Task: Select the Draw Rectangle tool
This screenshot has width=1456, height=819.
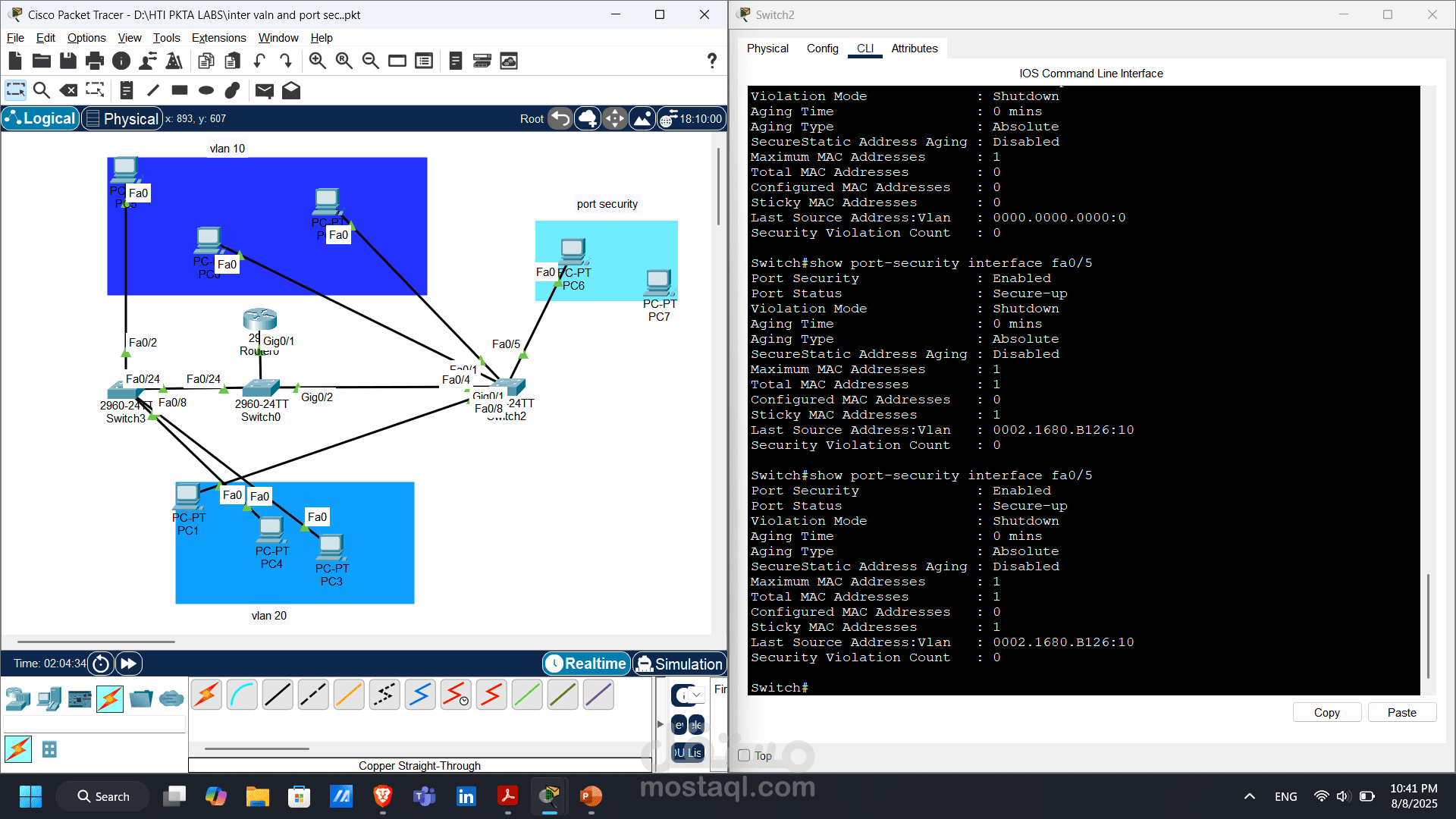Action: [x=180, y=90]
